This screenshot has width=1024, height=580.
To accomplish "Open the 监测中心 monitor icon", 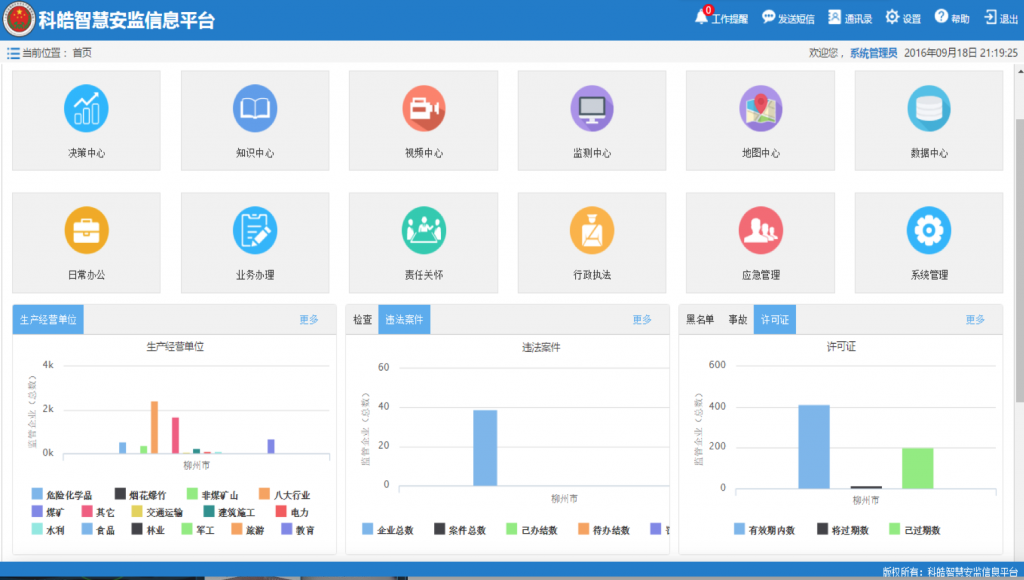I will point(592,108).
